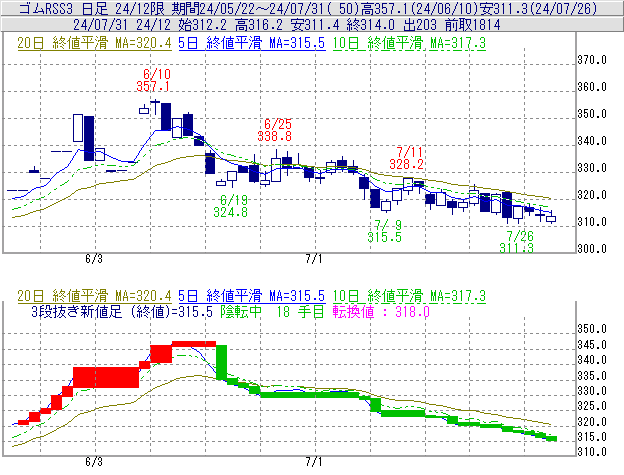624x475 pixels.
Task: Click the 7/1 date on the lower chart axis
Action: 314,462
